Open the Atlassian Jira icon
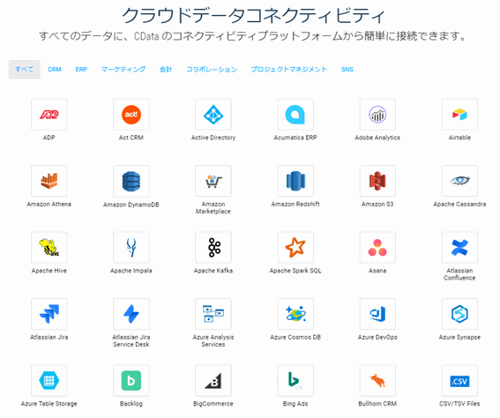The height and width of the screenshot is (418, 500). click(49, 314)
